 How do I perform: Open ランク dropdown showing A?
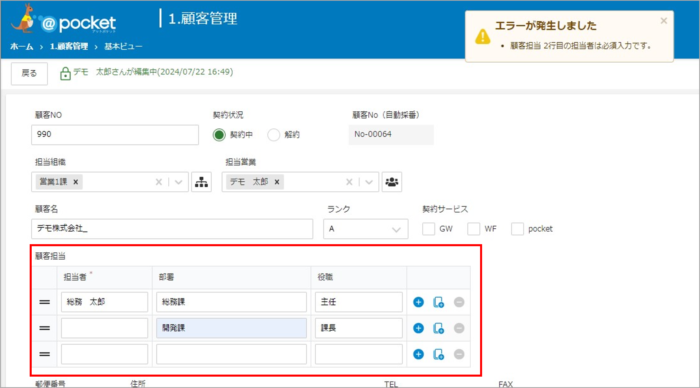pos(366,229)
